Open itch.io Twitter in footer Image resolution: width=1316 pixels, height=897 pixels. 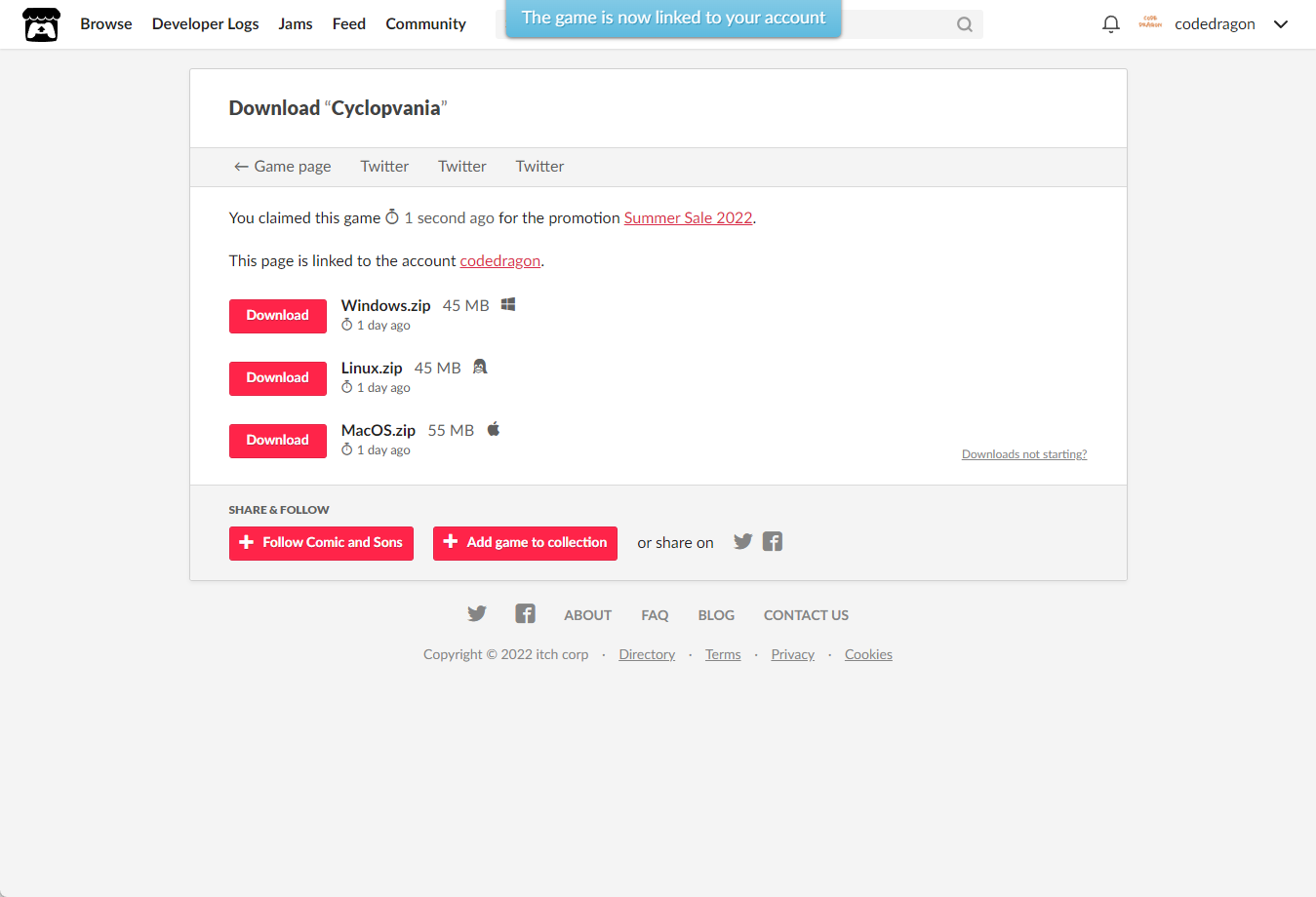coord(476,613)
